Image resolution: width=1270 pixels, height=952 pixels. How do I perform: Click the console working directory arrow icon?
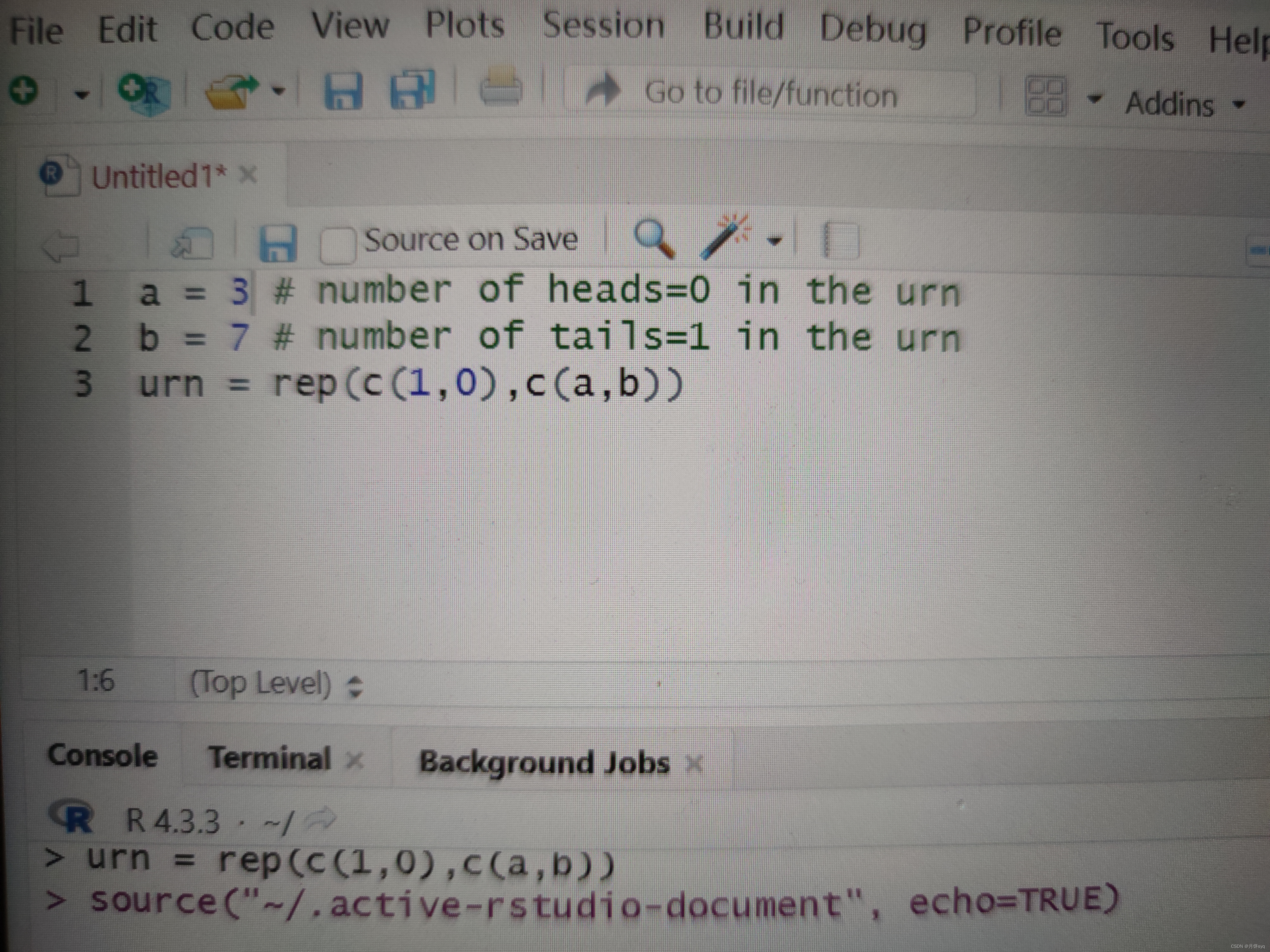pyautogui.click(x=320, y=820)
